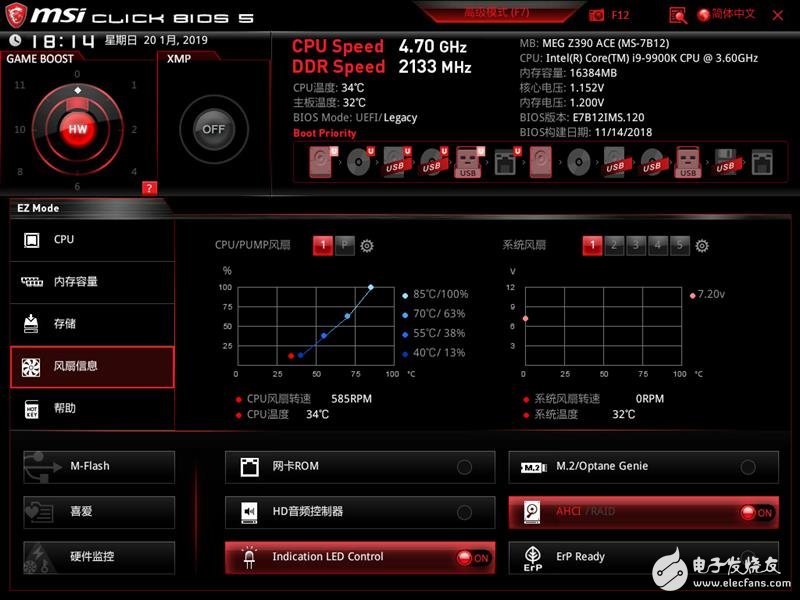Open the 帮助 help section
800x600 pixels.
92,409
